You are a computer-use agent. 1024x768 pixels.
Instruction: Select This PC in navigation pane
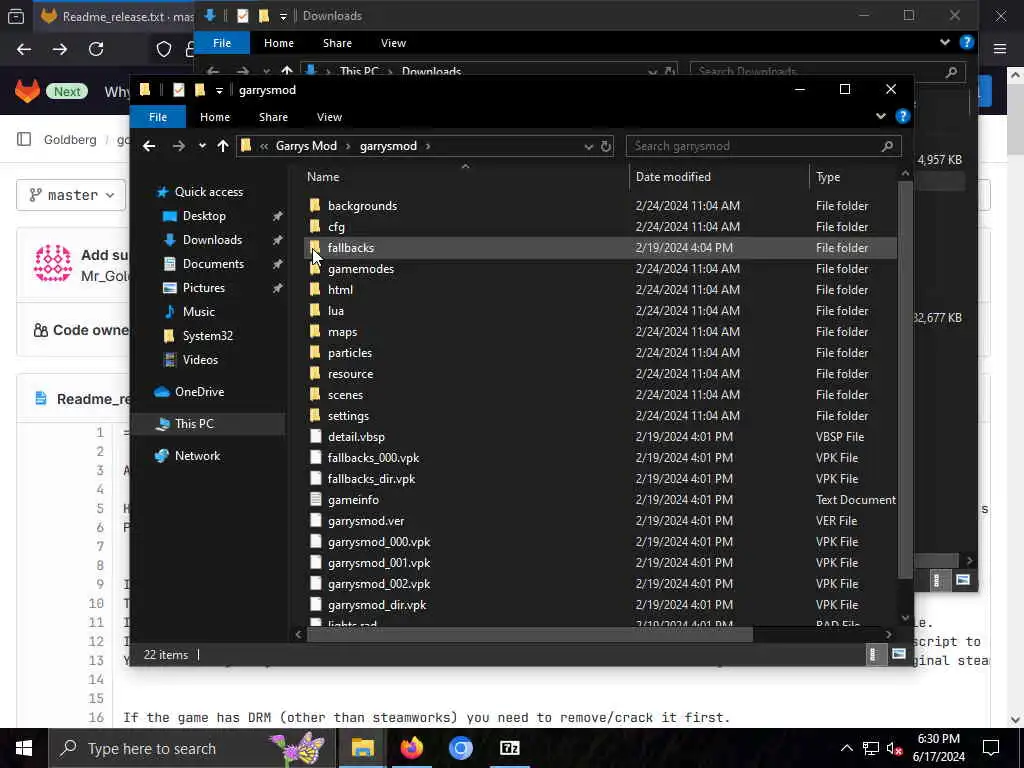(x=194, y=424)
